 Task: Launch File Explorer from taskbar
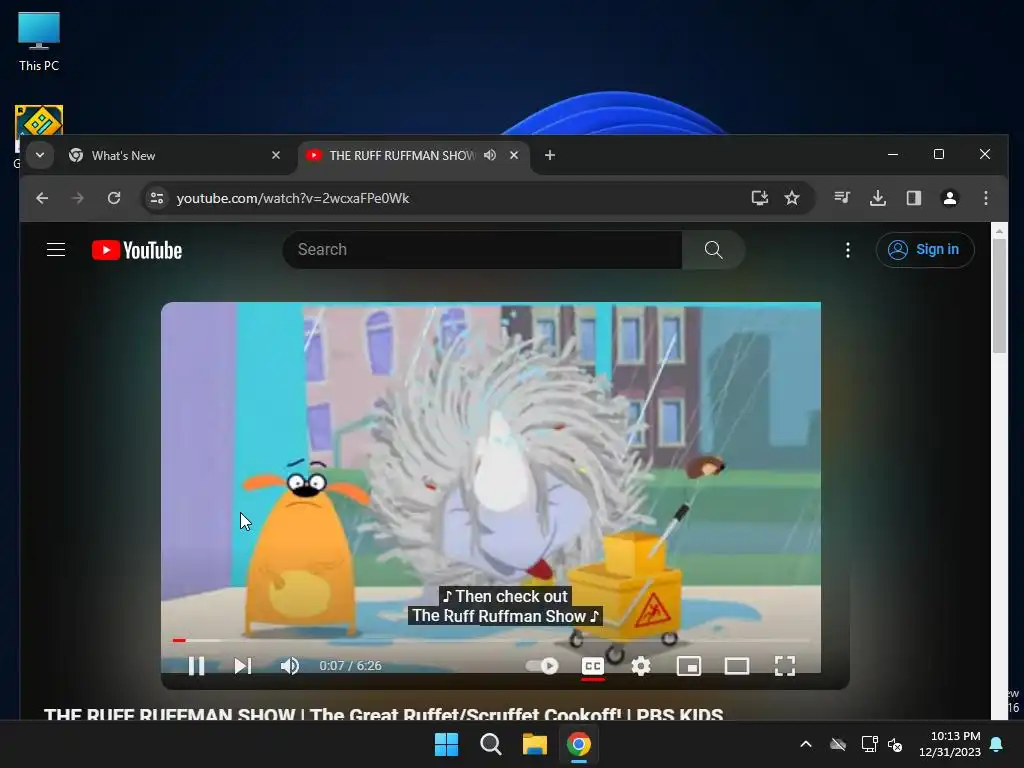[535, 744]
